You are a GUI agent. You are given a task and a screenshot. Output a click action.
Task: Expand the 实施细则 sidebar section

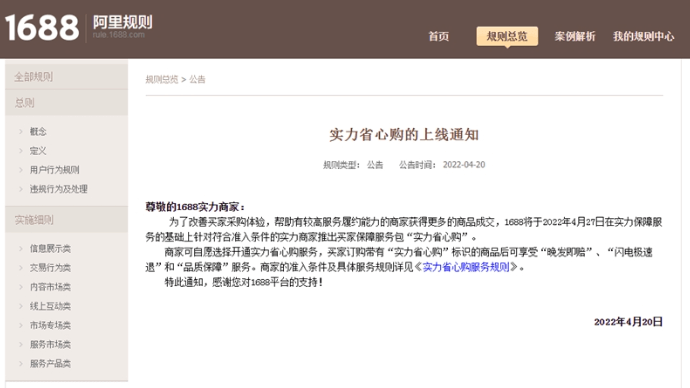coord(66,220)
